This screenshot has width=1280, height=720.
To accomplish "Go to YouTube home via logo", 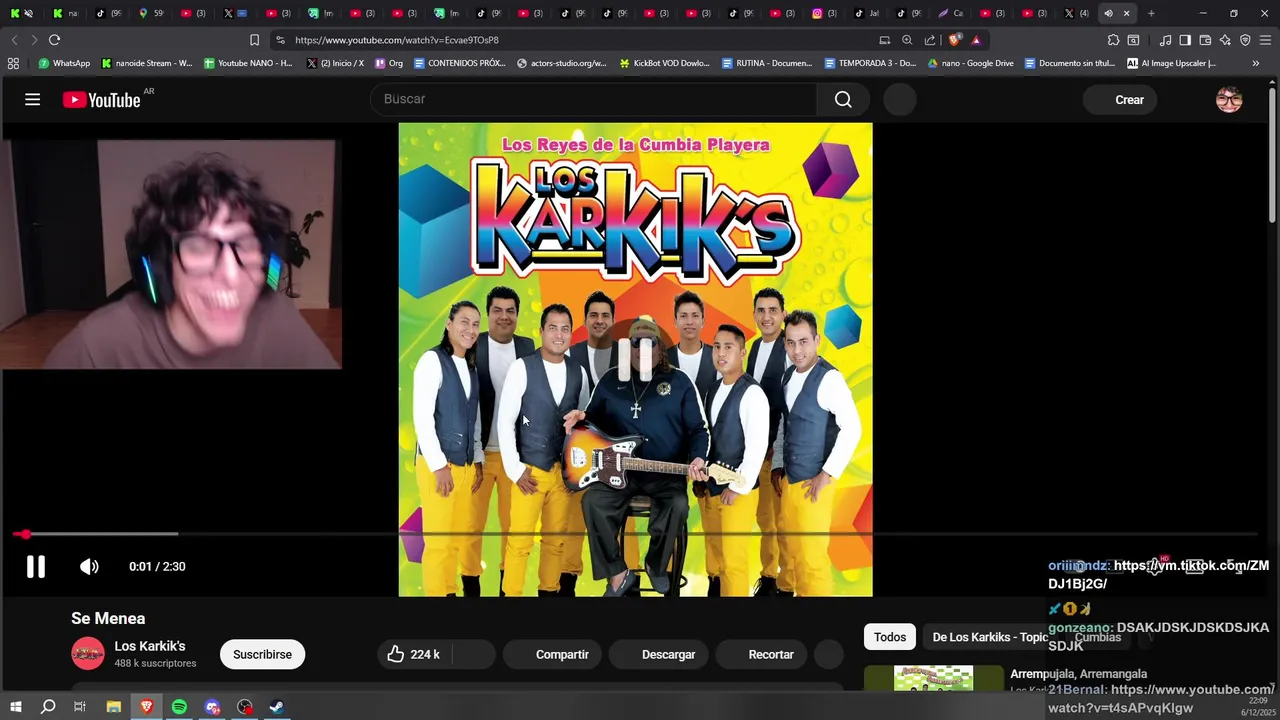I will click(x=102, y=99).
